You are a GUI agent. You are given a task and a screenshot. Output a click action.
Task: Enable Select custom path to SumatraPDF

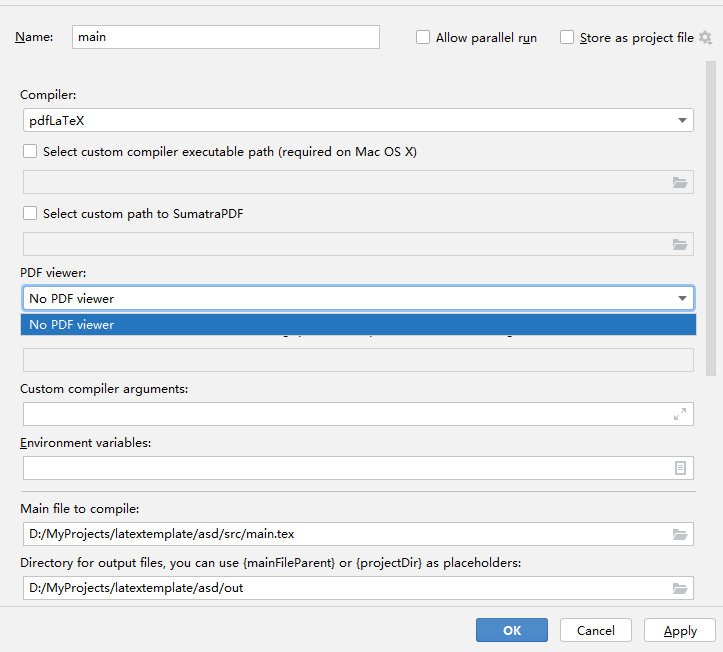(30, 213)
